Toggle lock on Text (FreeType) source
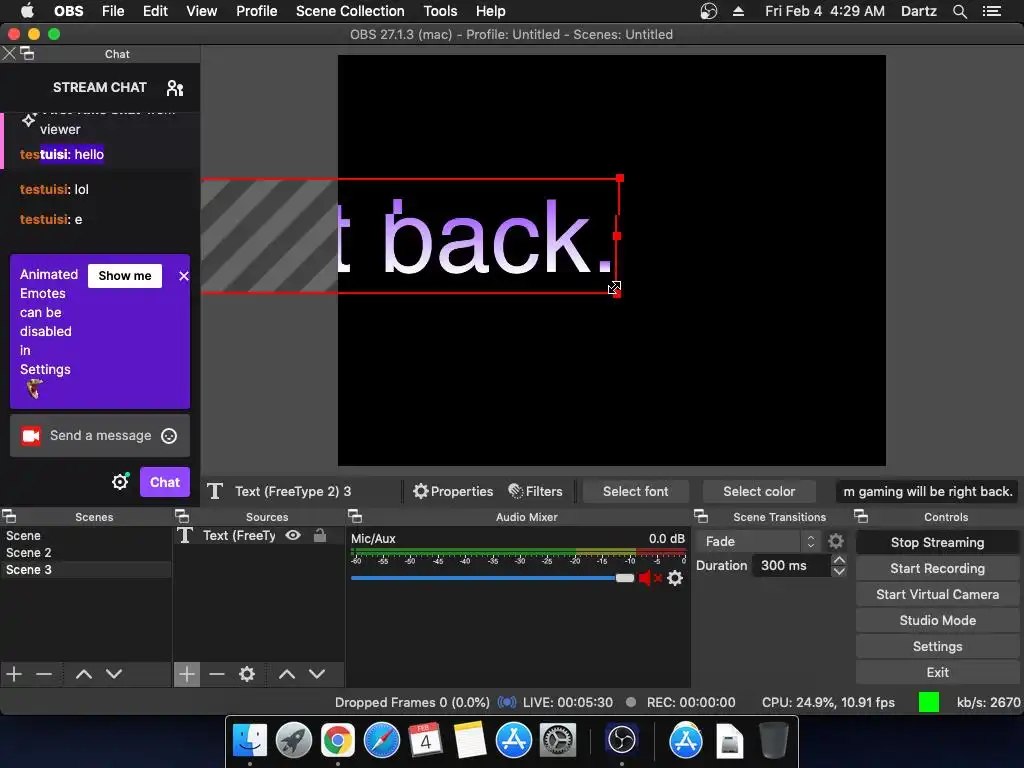 pos(319,536)
